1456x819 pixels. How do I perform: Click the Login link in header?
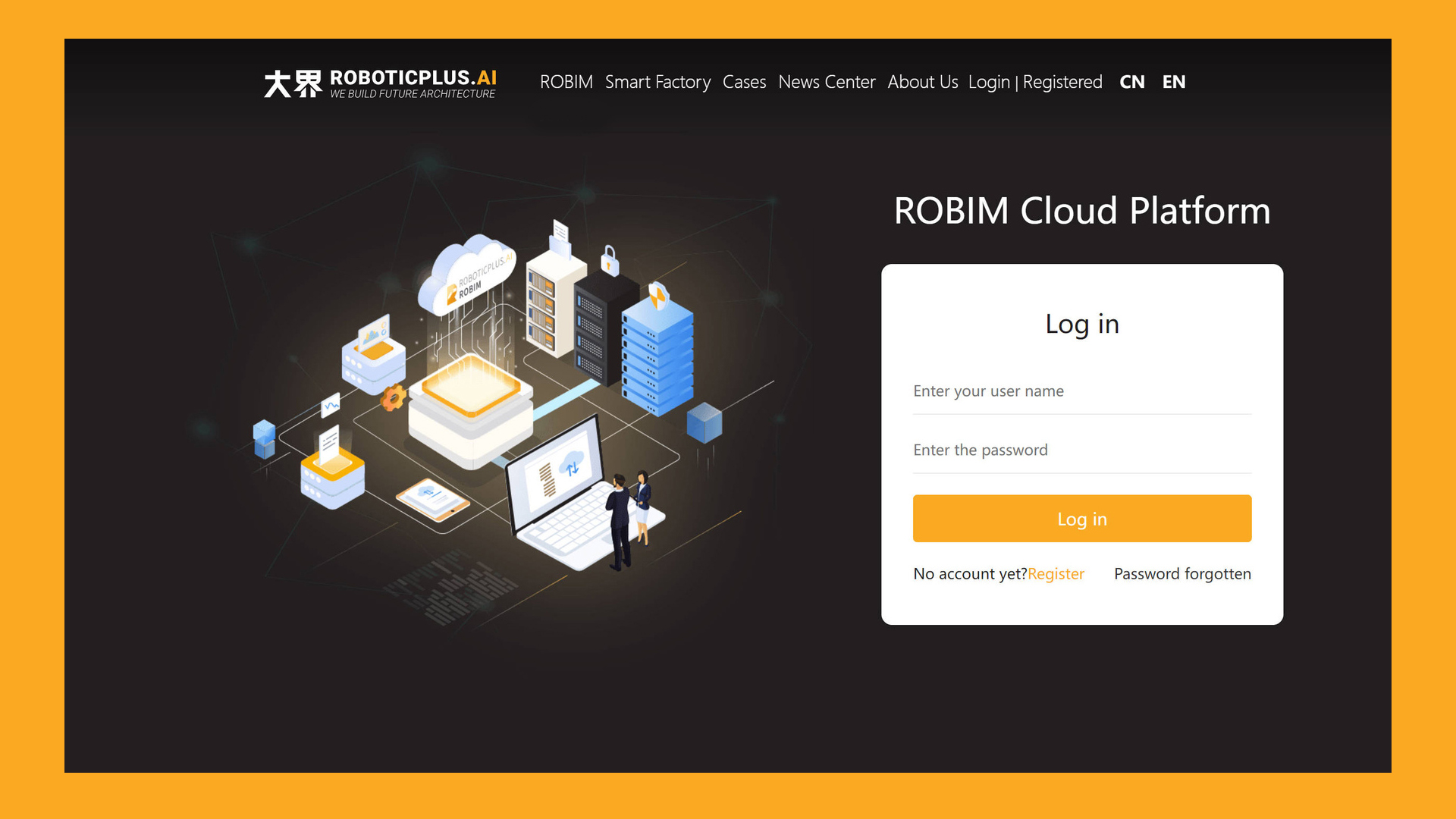pos(989,82)
